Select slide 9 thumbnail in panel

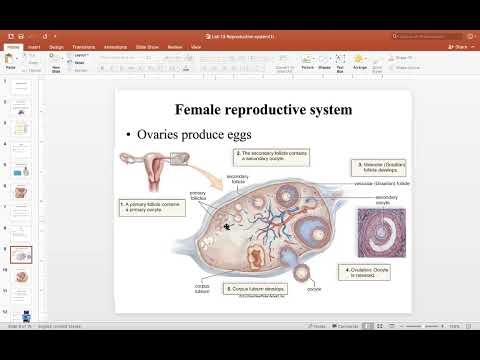point(21,255)
